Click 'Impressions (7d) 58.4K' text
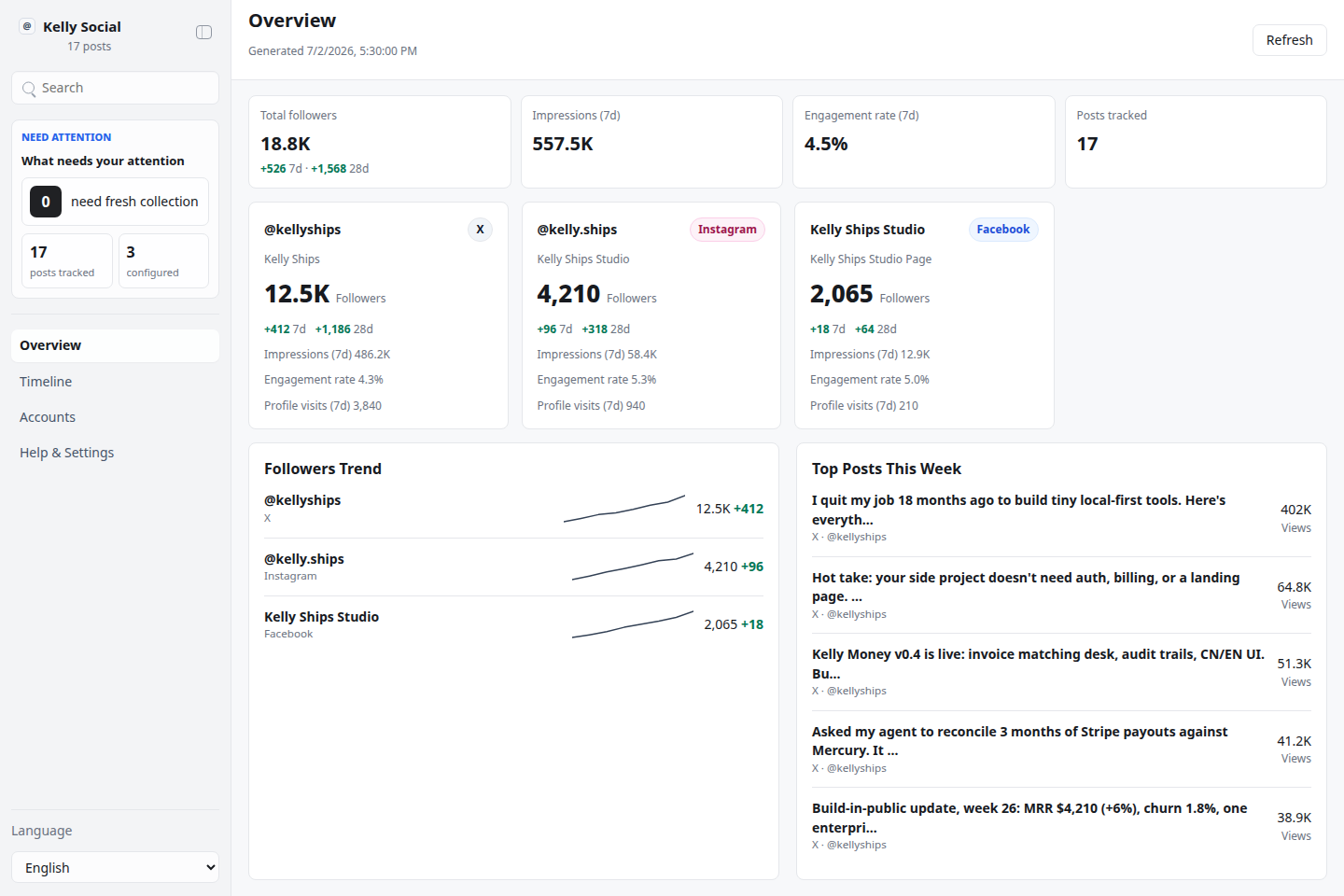1344x896 pixels. tap(597, 355)
